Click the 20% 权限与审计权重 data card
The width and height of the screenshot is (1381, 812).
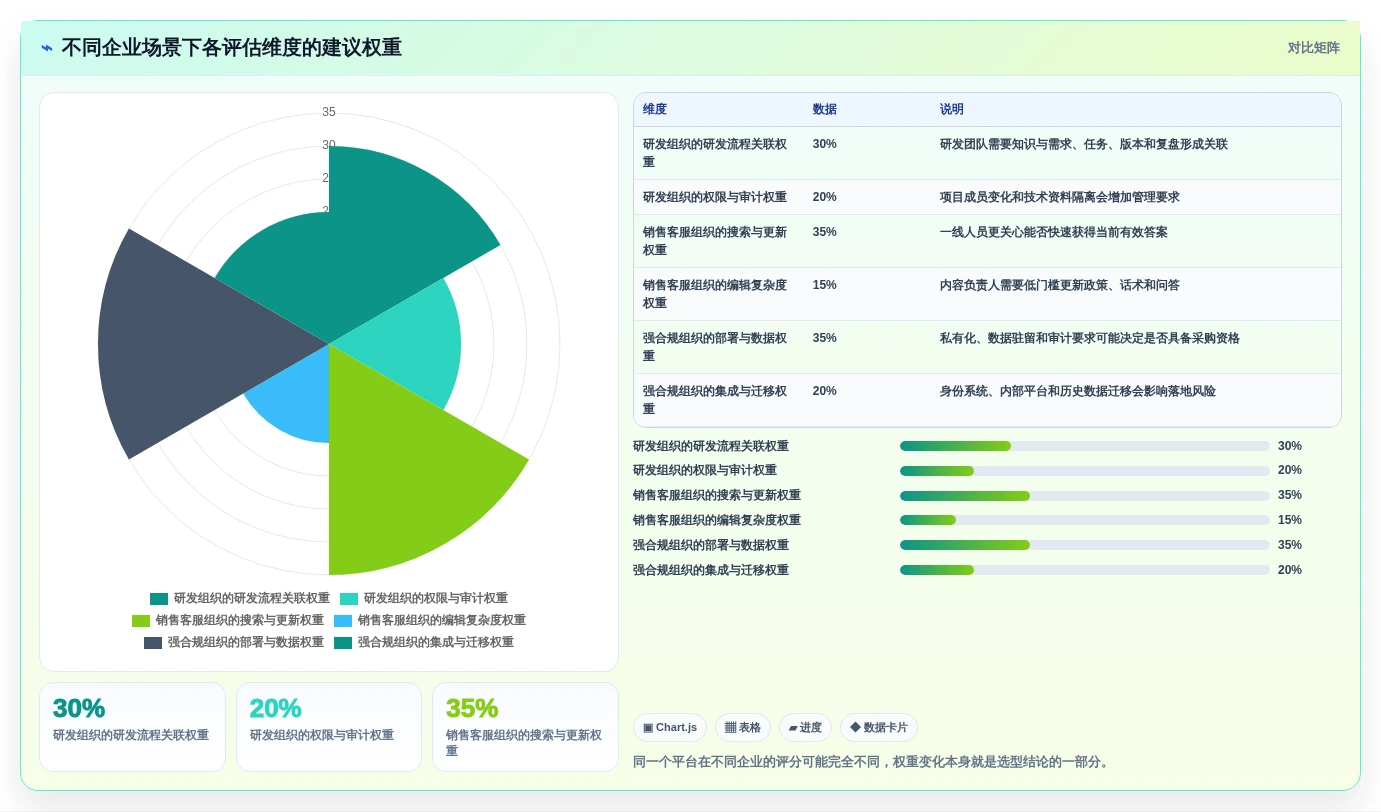pos(329,727)
